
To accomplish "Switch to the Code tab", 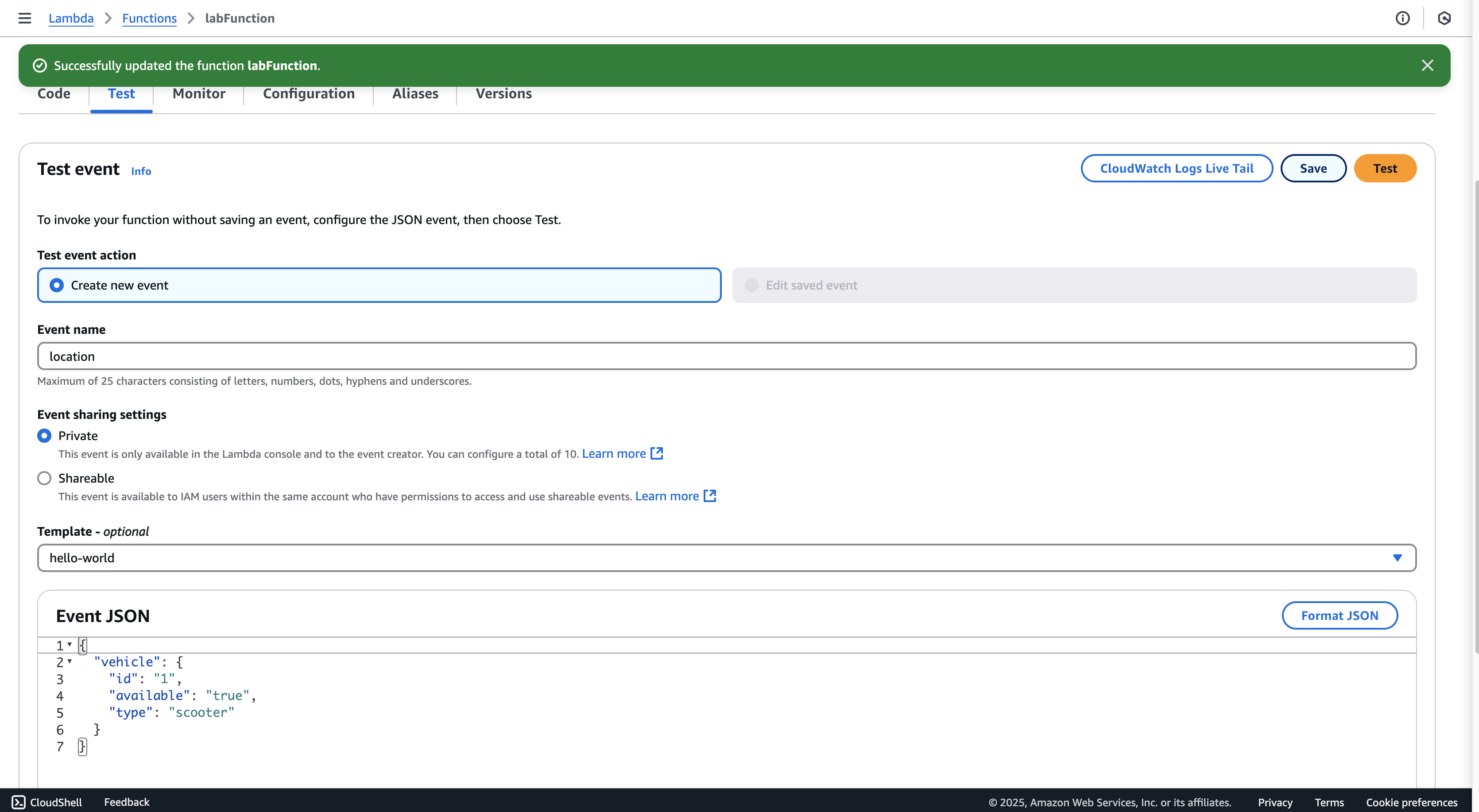I will coord(54,93).
